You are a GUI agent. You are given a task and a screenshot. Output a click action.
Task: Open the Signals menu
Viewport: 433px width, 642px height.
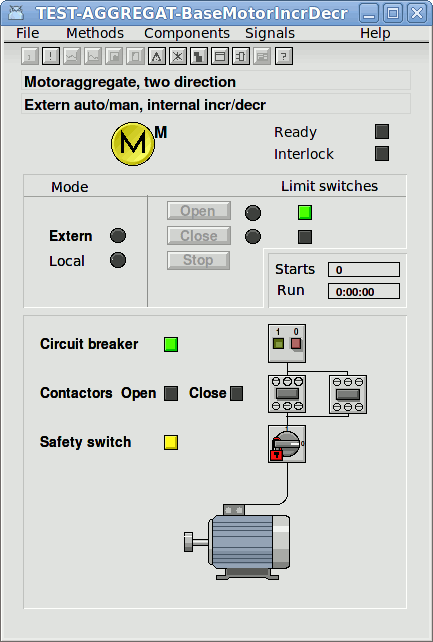270,33
